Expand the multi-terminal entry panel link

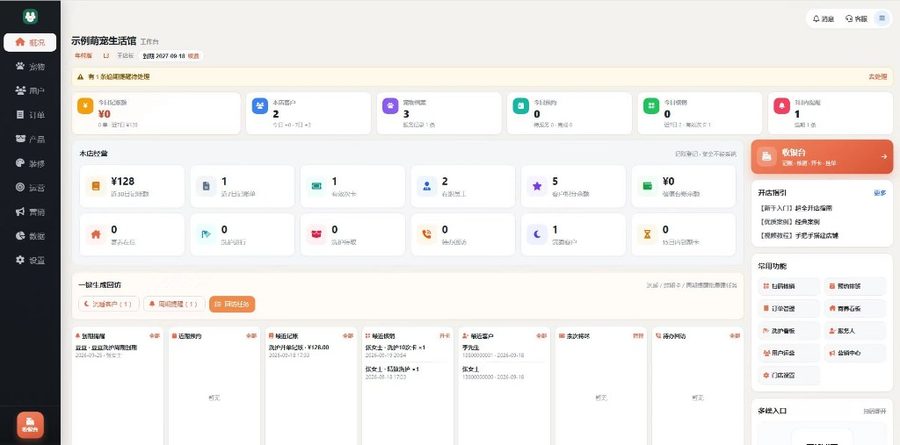click(875, 411)
